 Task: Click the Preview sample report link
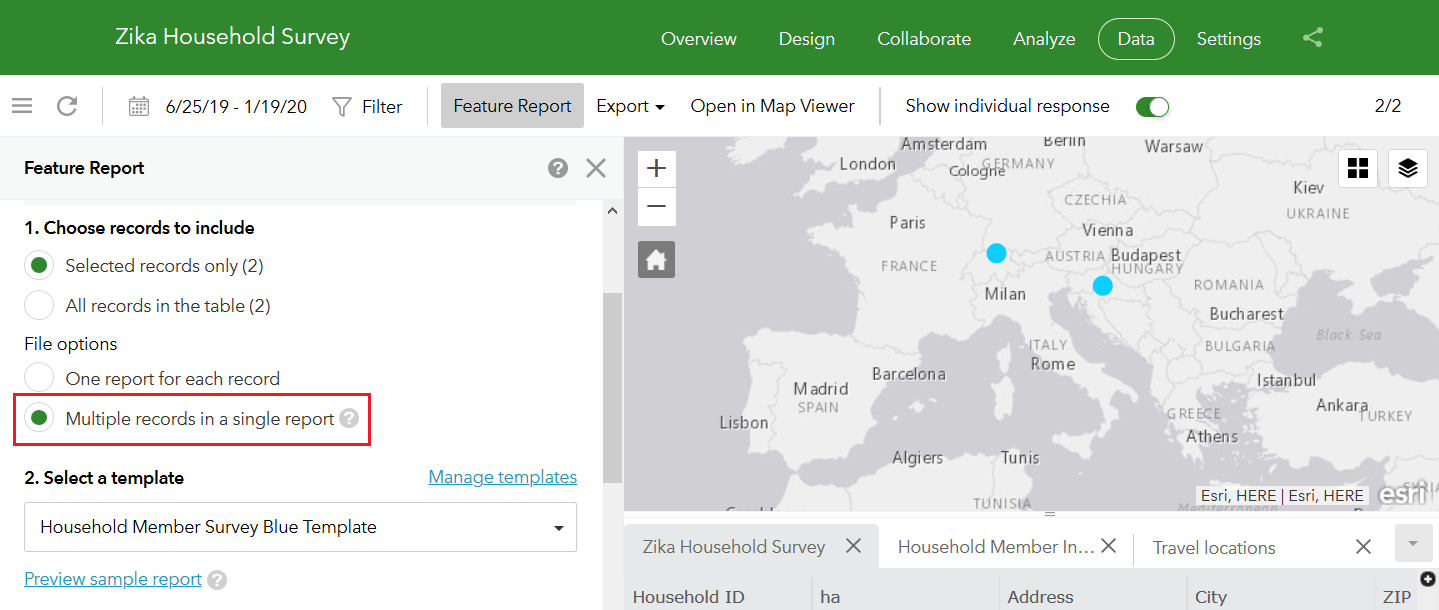(x=113, y=579)
